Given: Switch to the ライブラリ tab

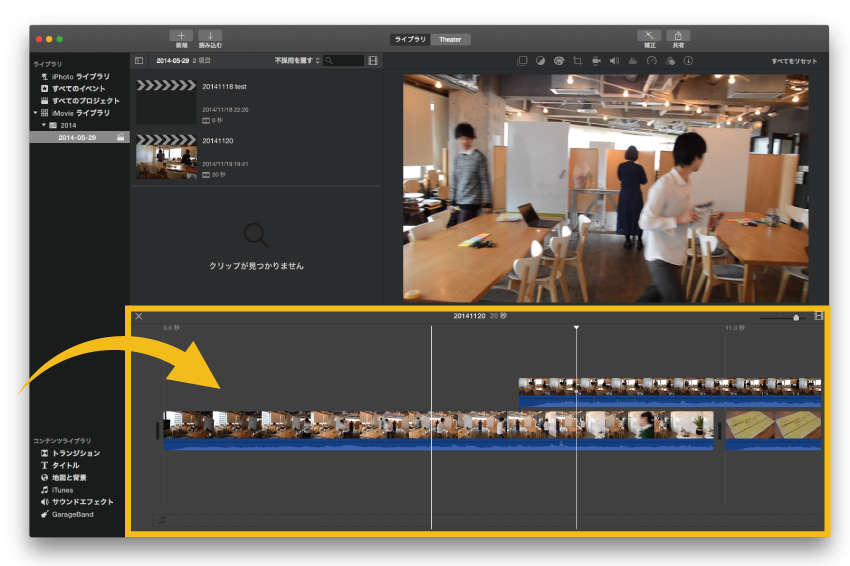Looking at the screenshot, I should [x=410, y=39].
